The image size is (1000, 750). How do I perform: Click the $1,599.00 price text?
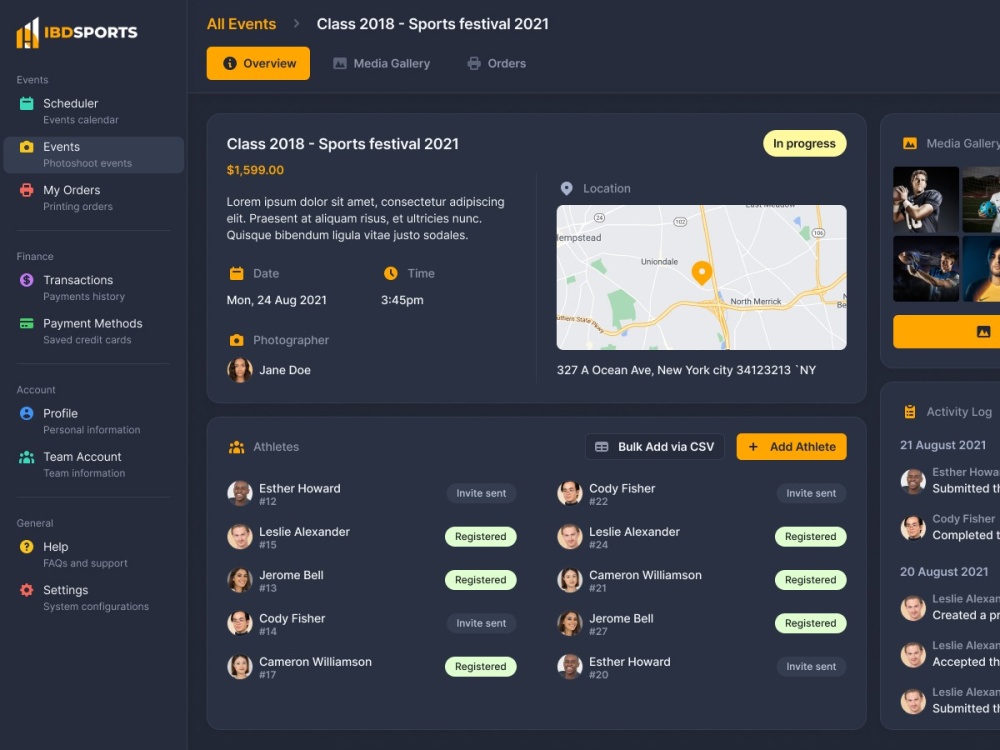click(x=255, y=170)
